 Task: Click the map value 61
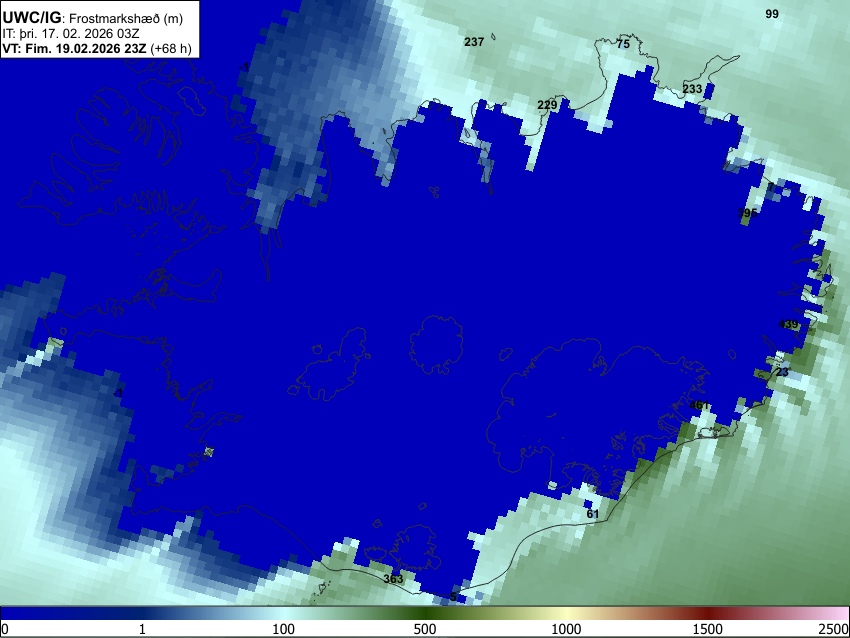[593, 513]
